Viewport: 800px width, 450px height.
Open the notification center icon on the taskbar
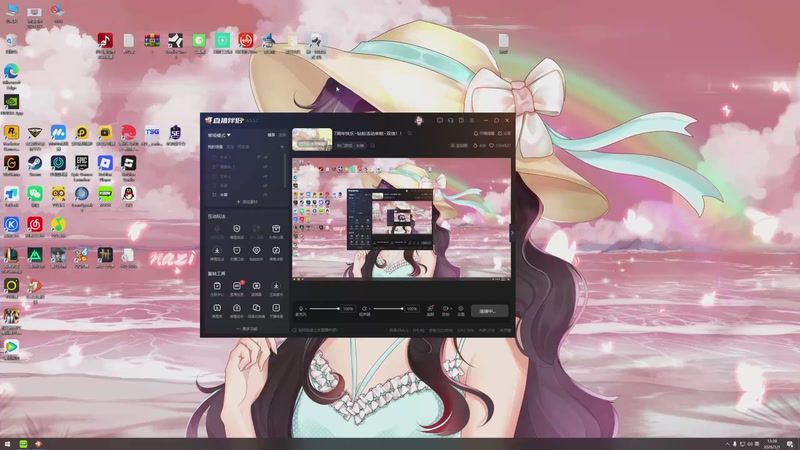(791, 444)
